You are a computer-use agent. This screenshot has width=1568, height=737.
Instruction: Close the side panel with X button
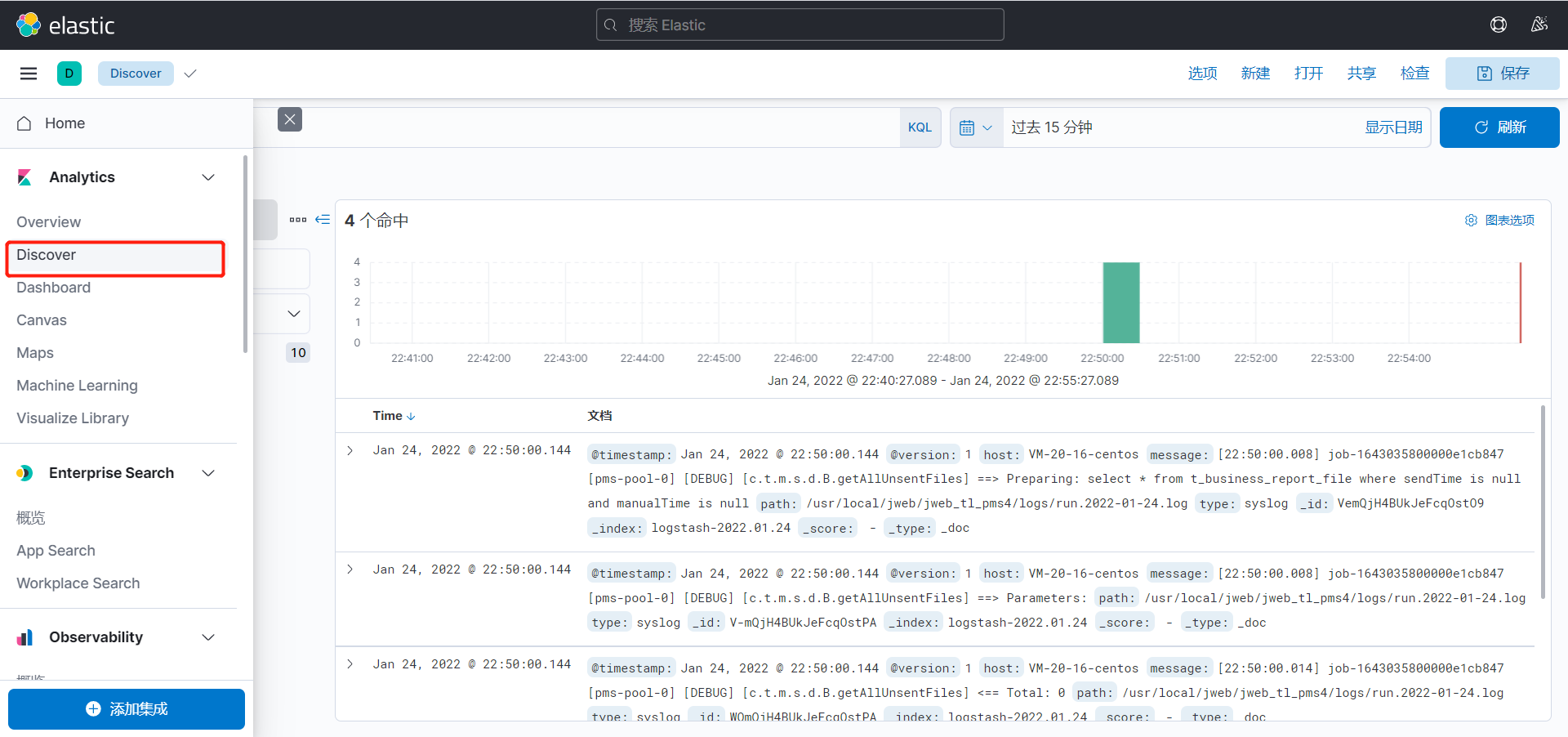290,119
